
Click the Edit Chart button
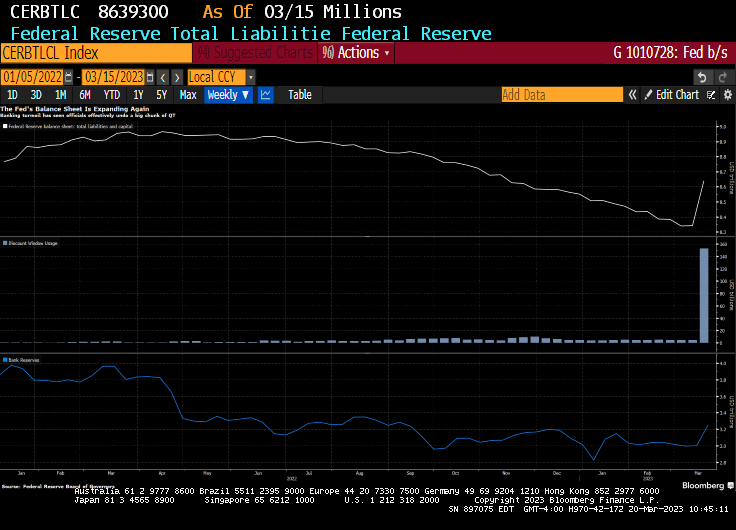click(671, 95)
